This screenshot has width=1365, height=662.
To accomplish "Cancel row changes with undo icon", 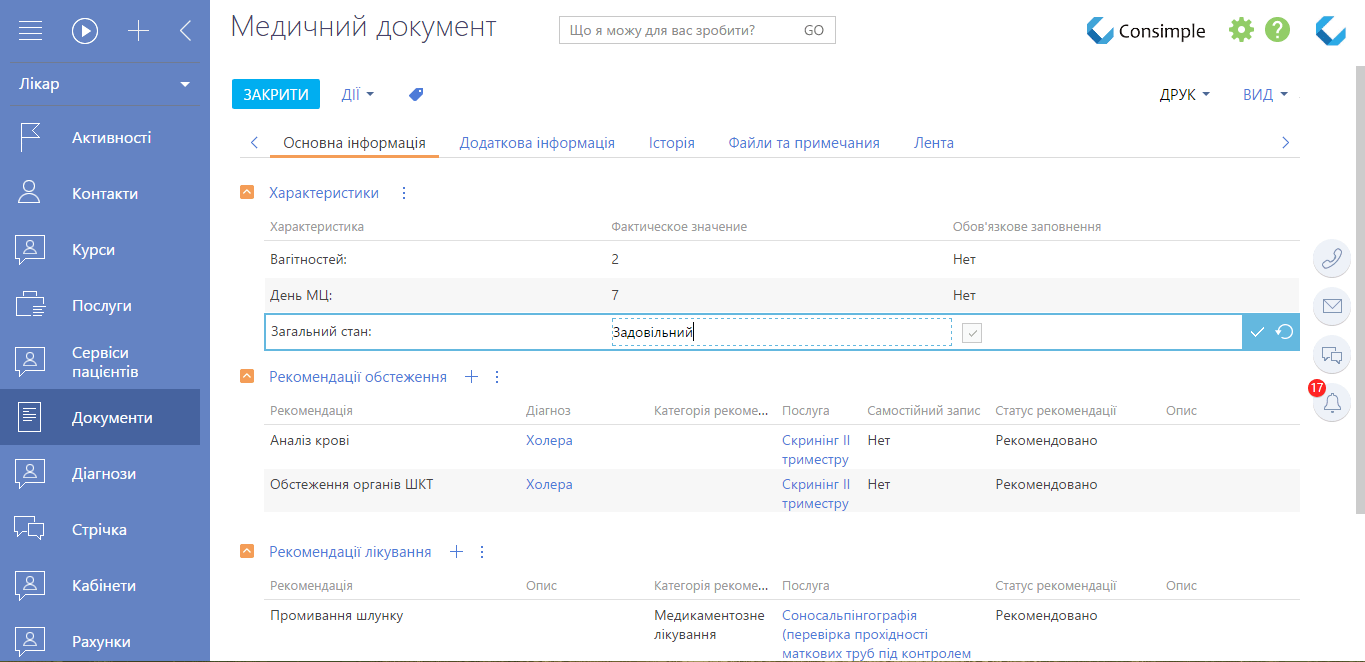I will [1285, 332].
